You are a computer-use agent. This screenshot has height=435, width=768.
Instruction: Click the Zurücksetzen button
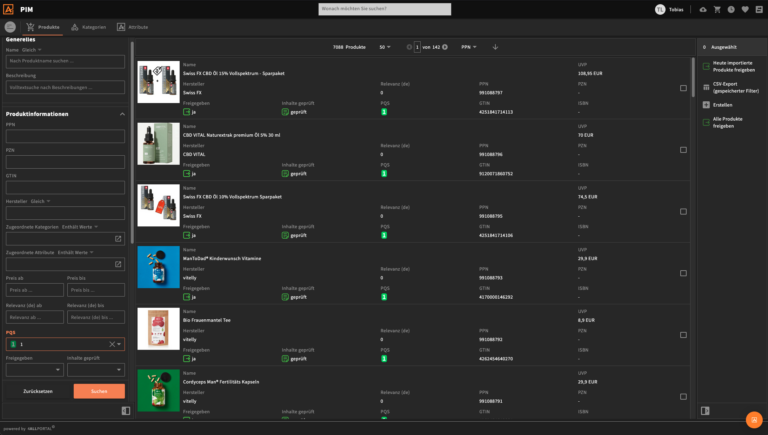(x=38, y=391)
